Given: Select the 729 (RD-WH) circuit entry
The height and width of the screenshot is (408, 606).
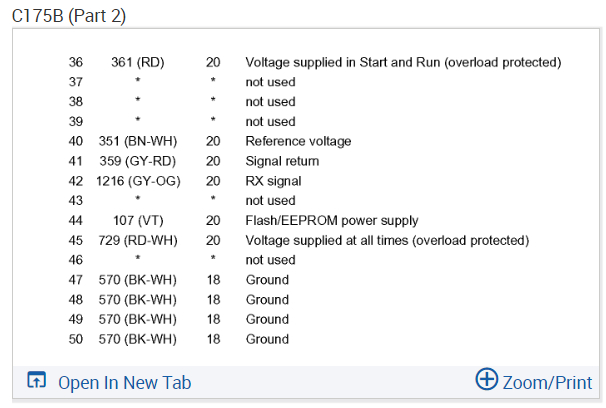Looking at the screenshot, I should 137,240.
